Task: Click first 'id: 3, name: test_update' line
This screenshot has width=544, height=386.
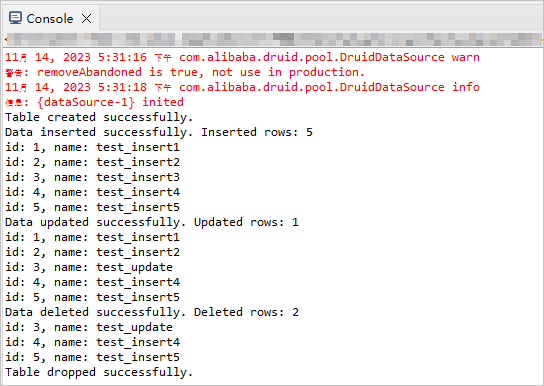Action: tap(89, 267)
